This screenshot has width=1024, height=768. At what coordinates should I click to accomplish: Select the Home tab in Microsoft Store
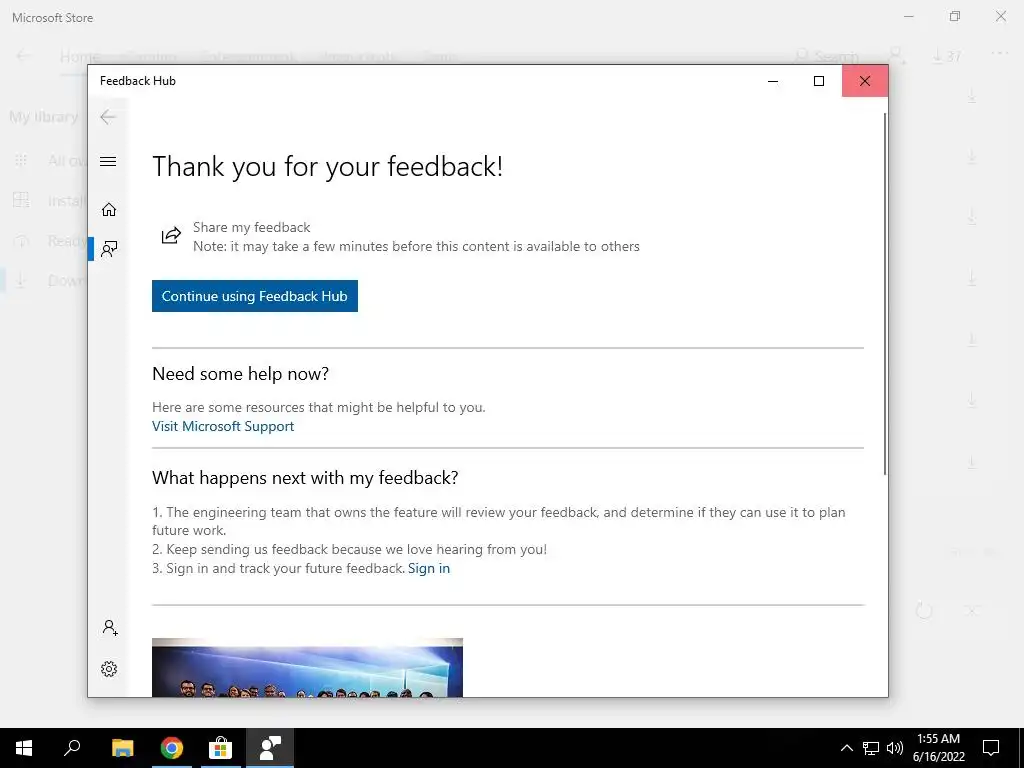tap(80, 57)
